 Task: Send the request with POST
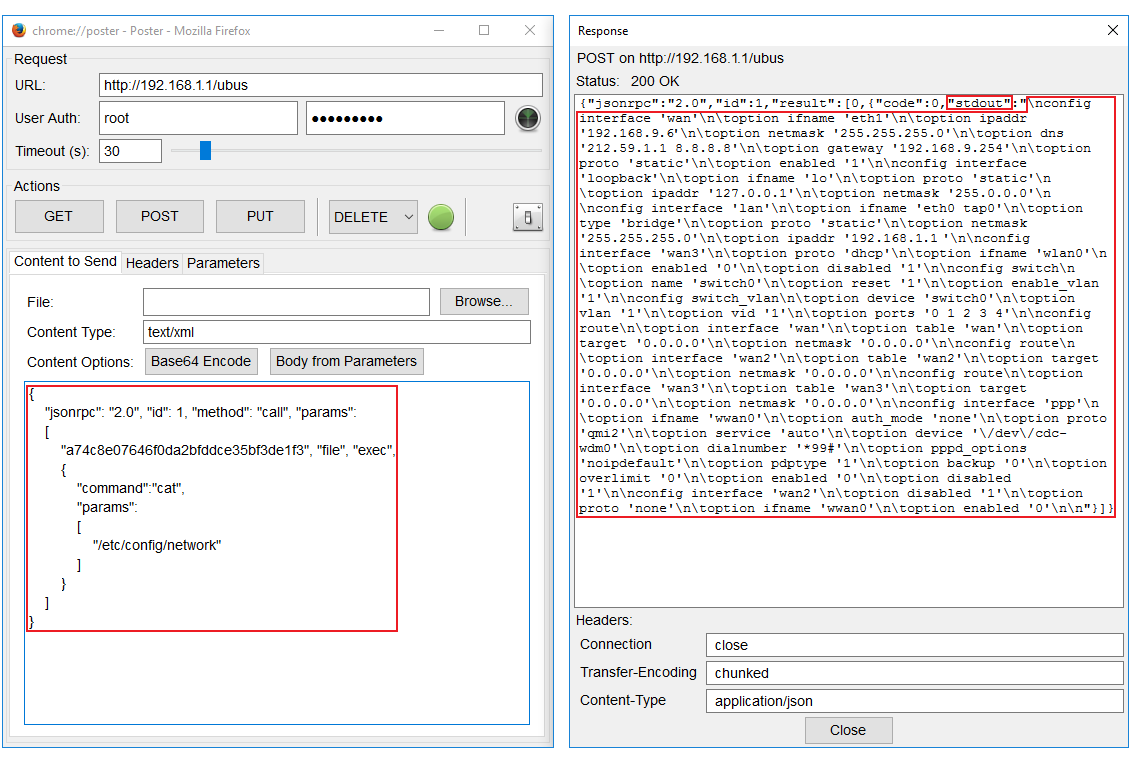(x=159, y=216)
